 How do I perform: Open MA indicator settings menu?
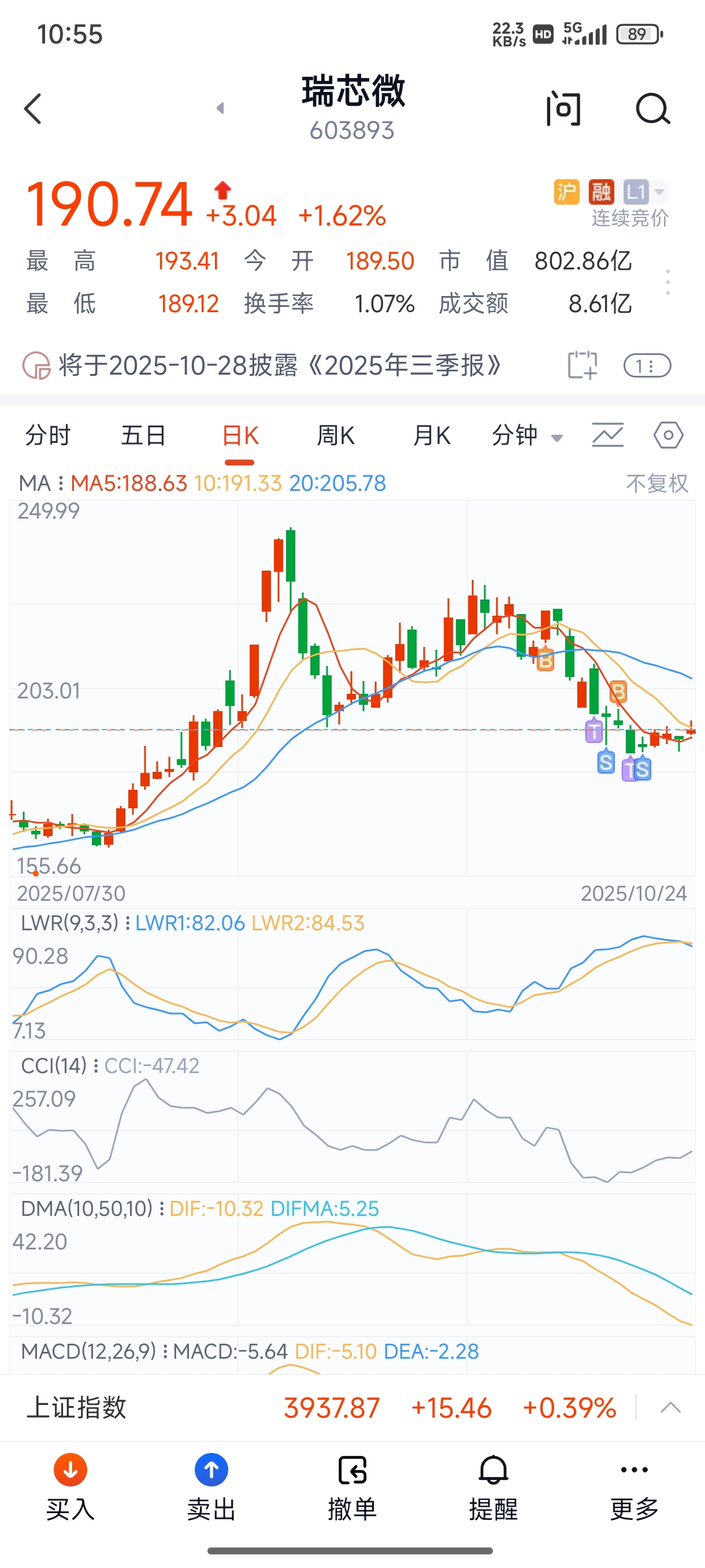click(x=42, y=483)
